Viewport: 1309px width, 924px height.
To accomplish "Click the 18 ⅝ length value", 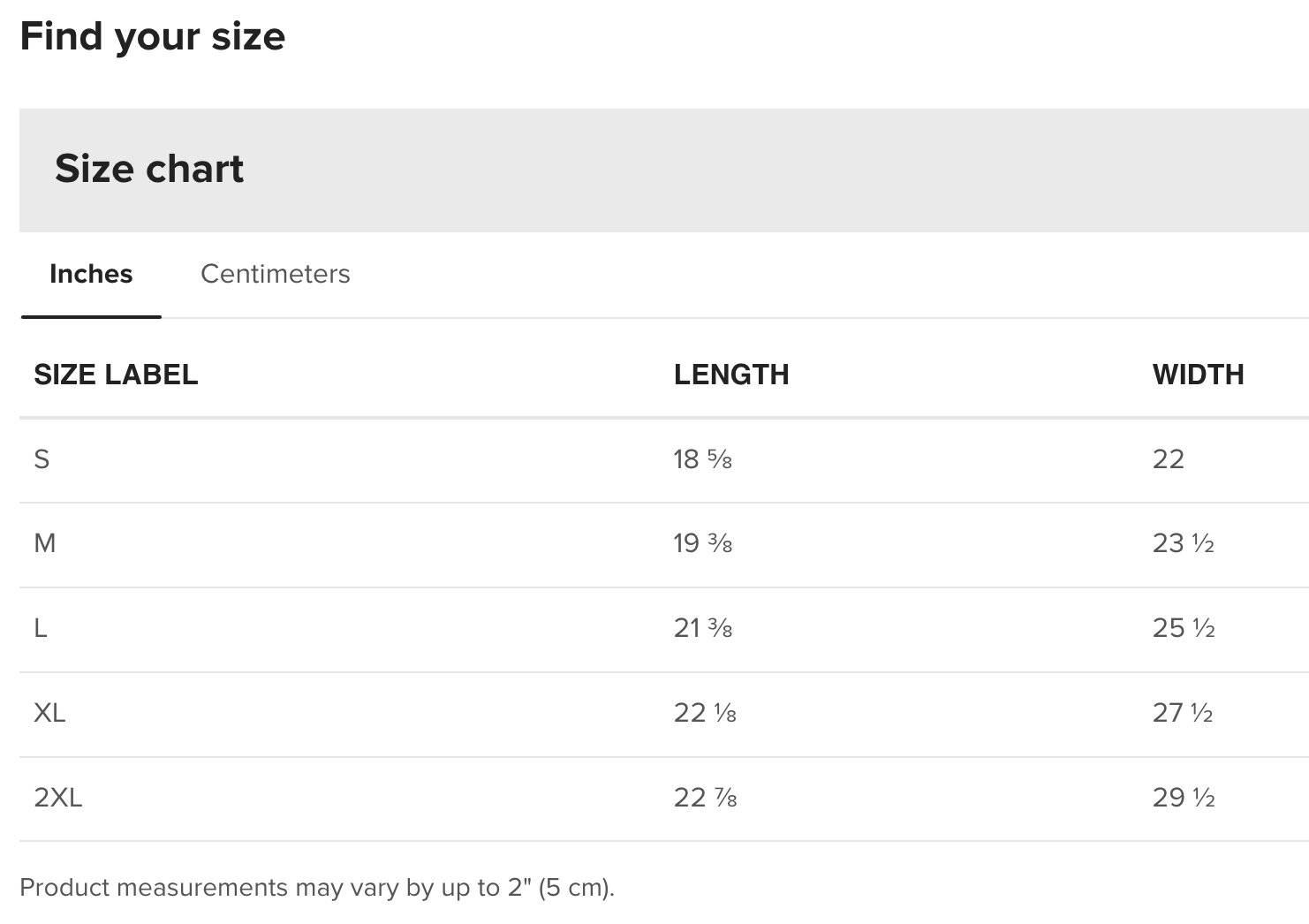I will (703, 459).
